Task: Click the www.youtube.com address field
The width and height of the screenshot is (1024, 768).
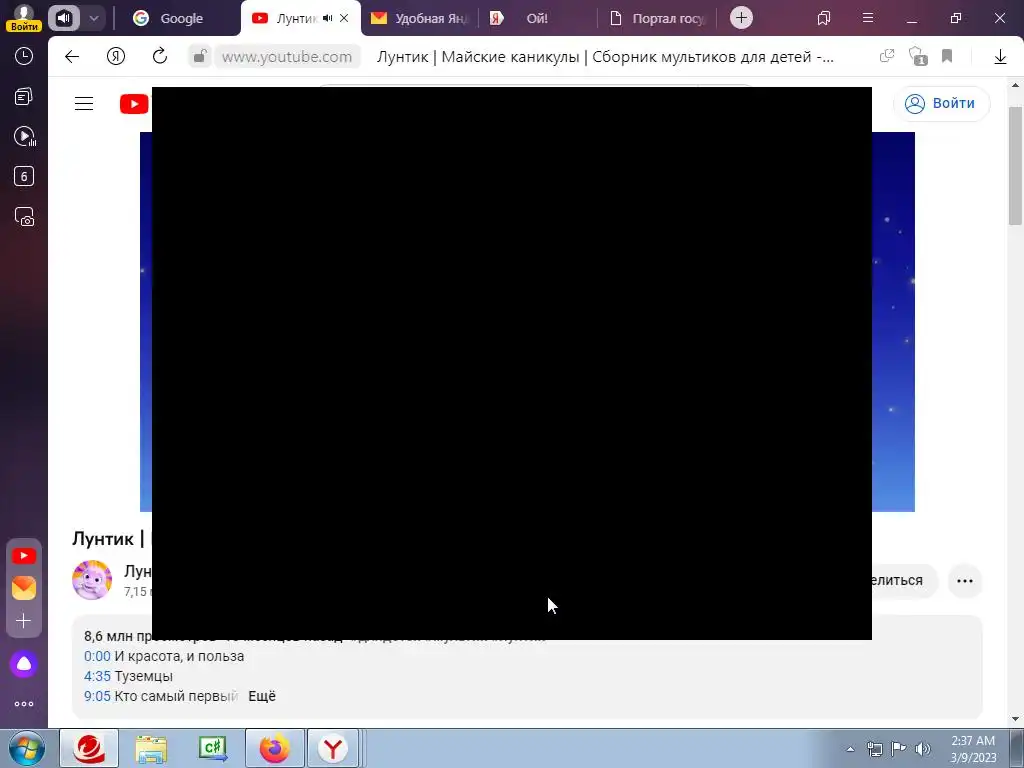Action: 287,57
